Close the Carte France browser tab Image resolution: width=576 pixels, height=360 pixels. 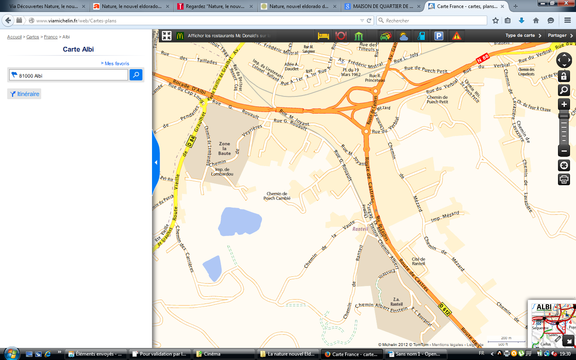(x=502, y=6)
